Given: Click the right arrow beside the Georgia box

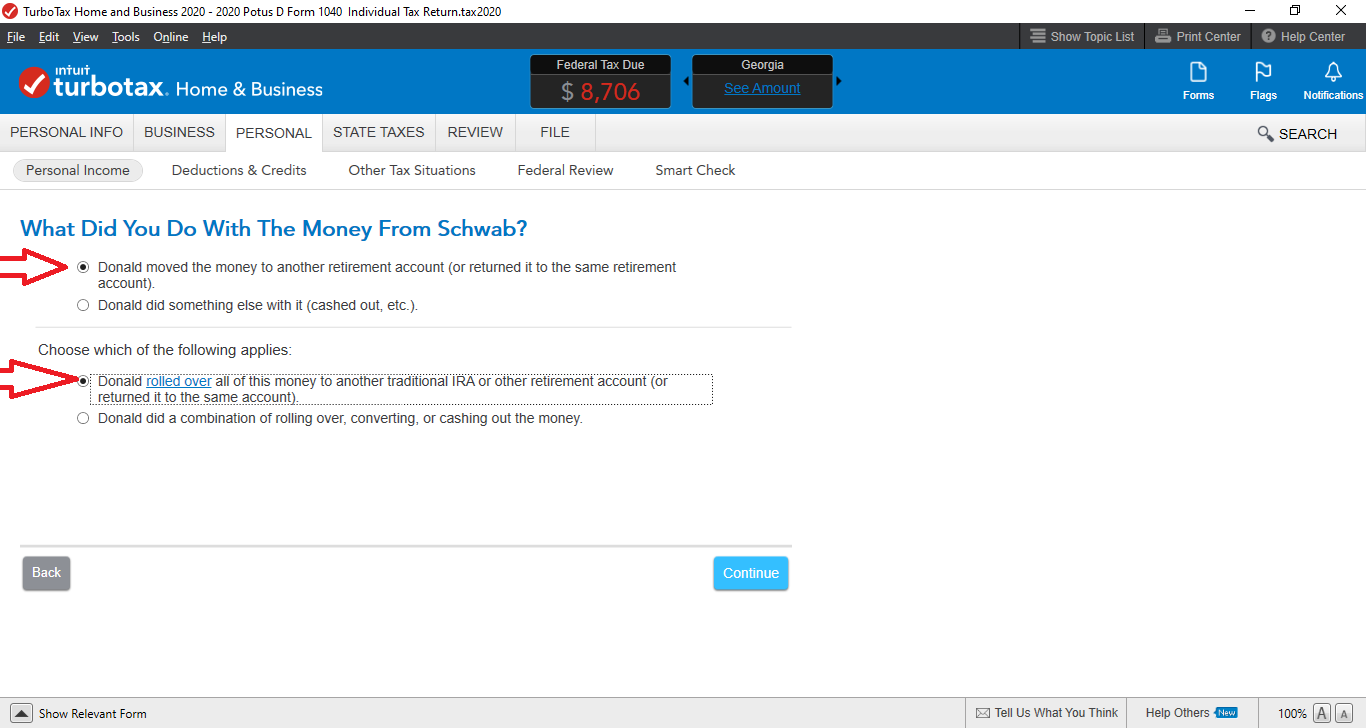Looking at the screenshot, I should pos(839,81).
